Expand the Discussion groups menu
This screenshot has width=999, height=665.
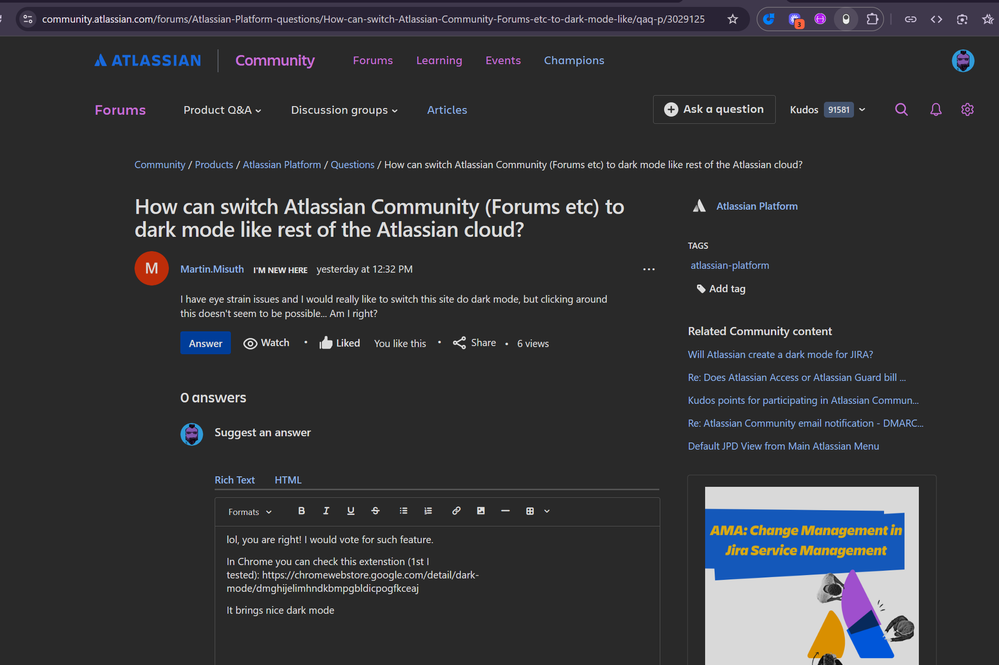coord(344,110)
